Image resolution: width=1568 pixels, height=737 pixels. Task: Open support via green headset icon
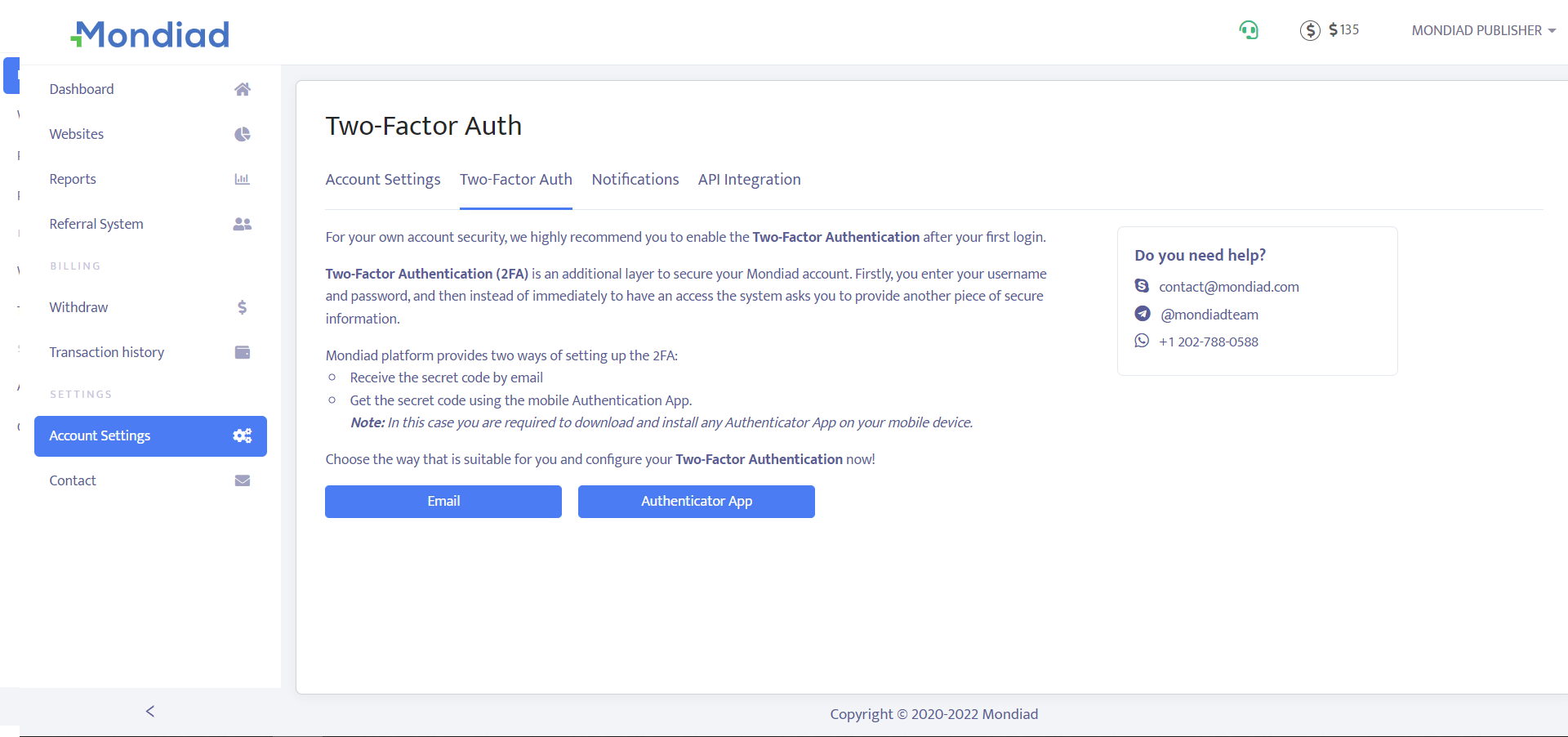pos(1248,31)
